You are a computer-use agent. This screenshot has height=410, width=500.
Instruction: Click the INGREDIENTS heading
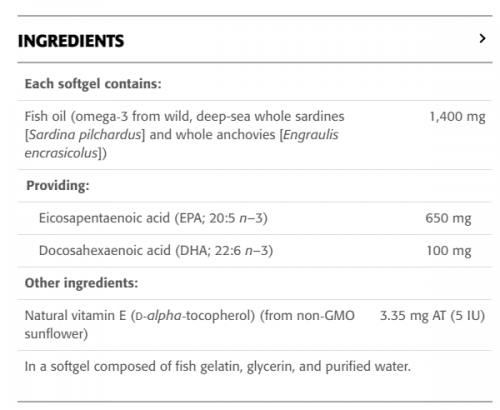click(x=71, y=41)
